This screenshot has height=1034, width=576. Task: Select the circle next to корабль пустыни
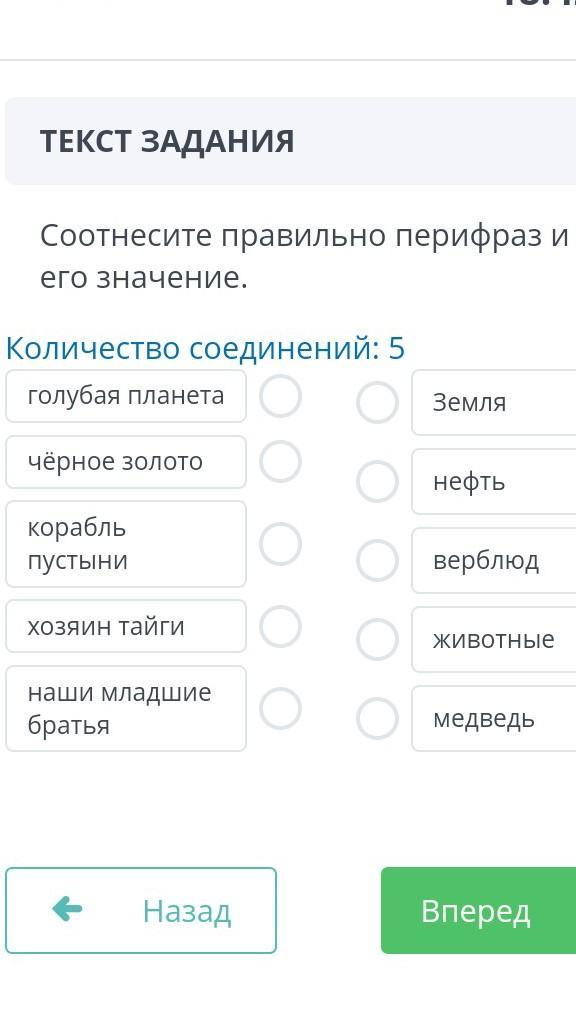click(280, 544)
